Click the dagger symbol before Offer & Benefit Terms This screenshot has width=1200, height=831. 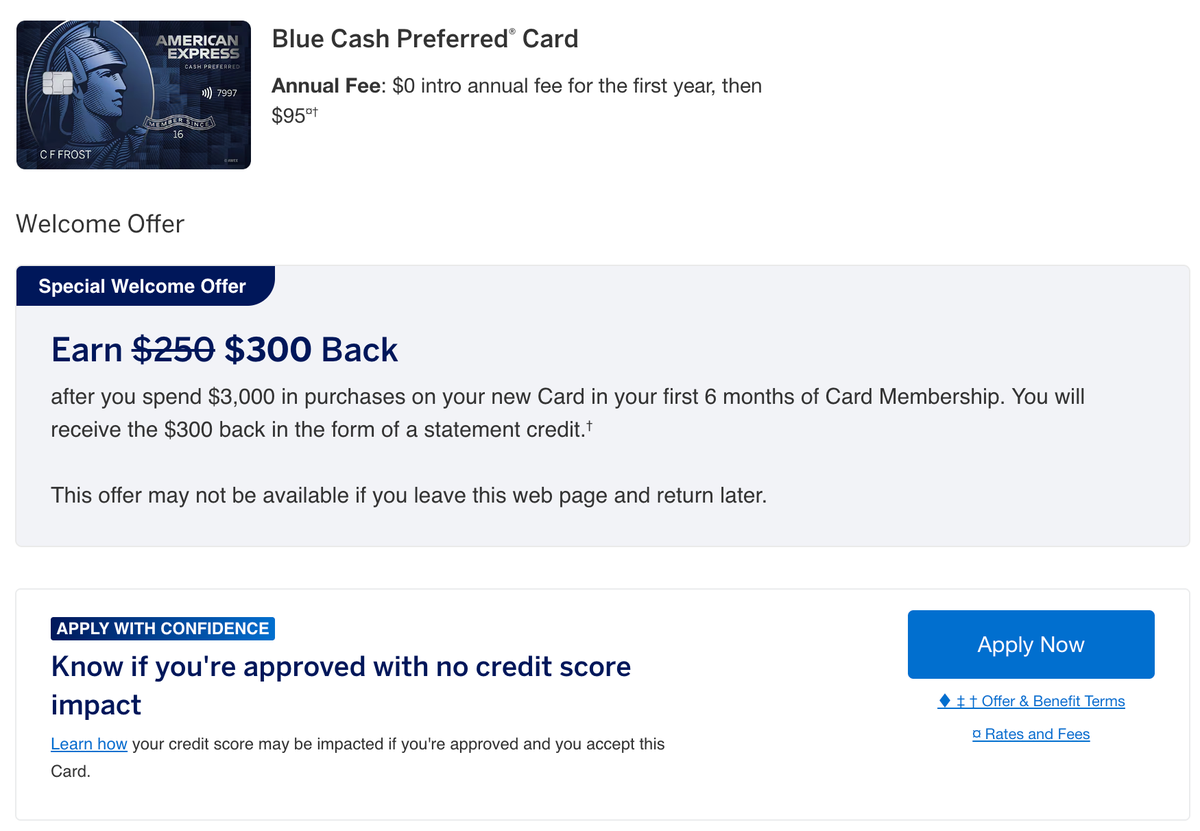[973, 701]
